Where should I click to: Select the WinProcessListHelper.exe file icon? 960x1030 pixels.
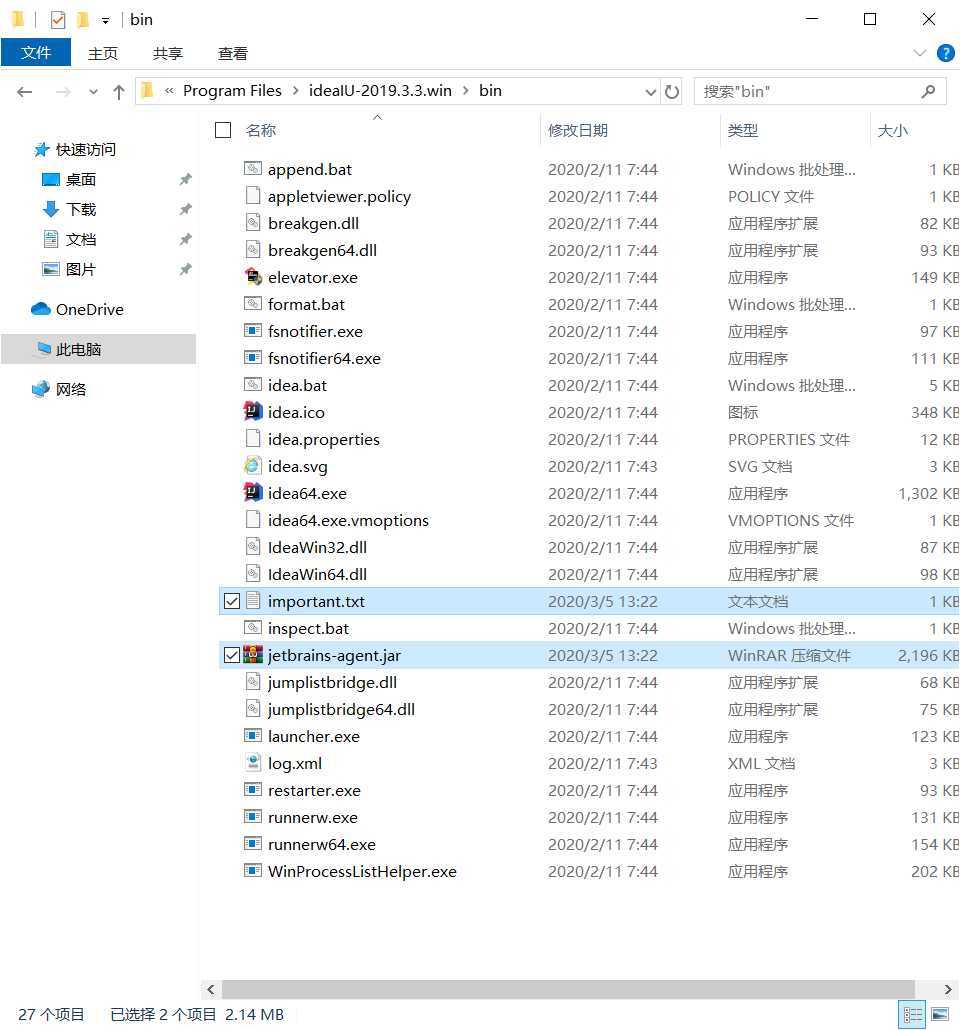pyautogui.click(x=253, y=871)
